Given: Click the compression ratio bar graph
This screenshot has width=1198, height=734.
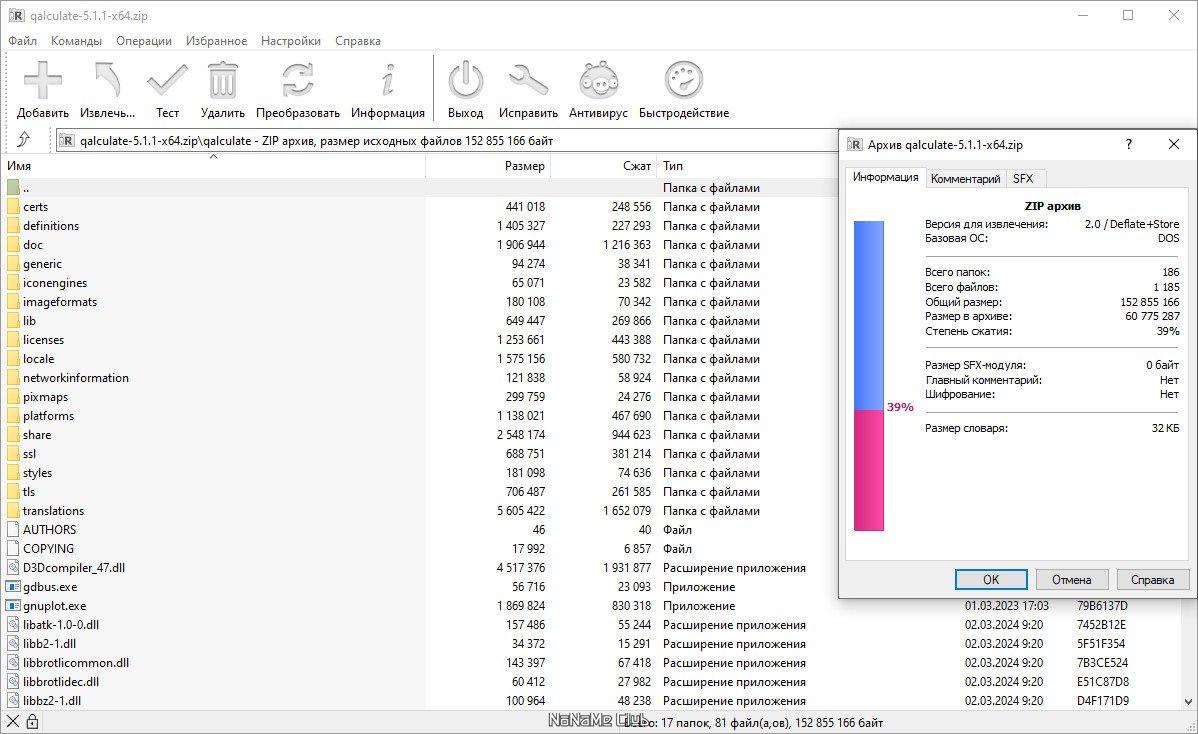Looking at the screenshot, I should point(869,376).
